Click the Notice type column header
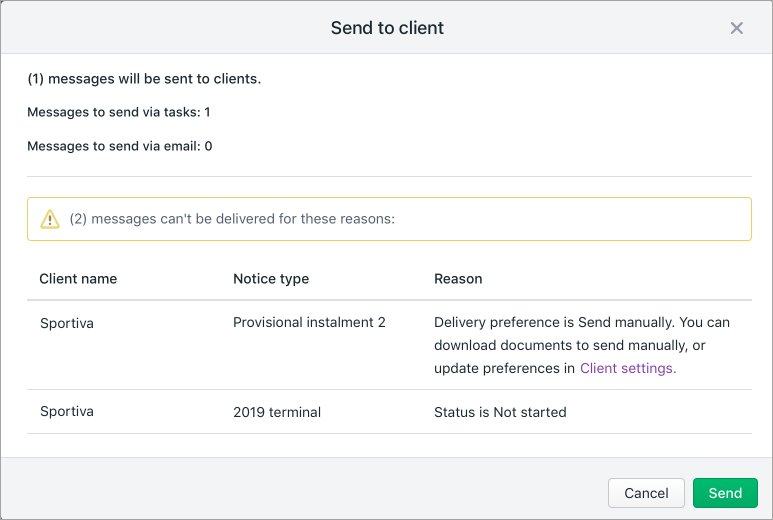 (271, 279)
